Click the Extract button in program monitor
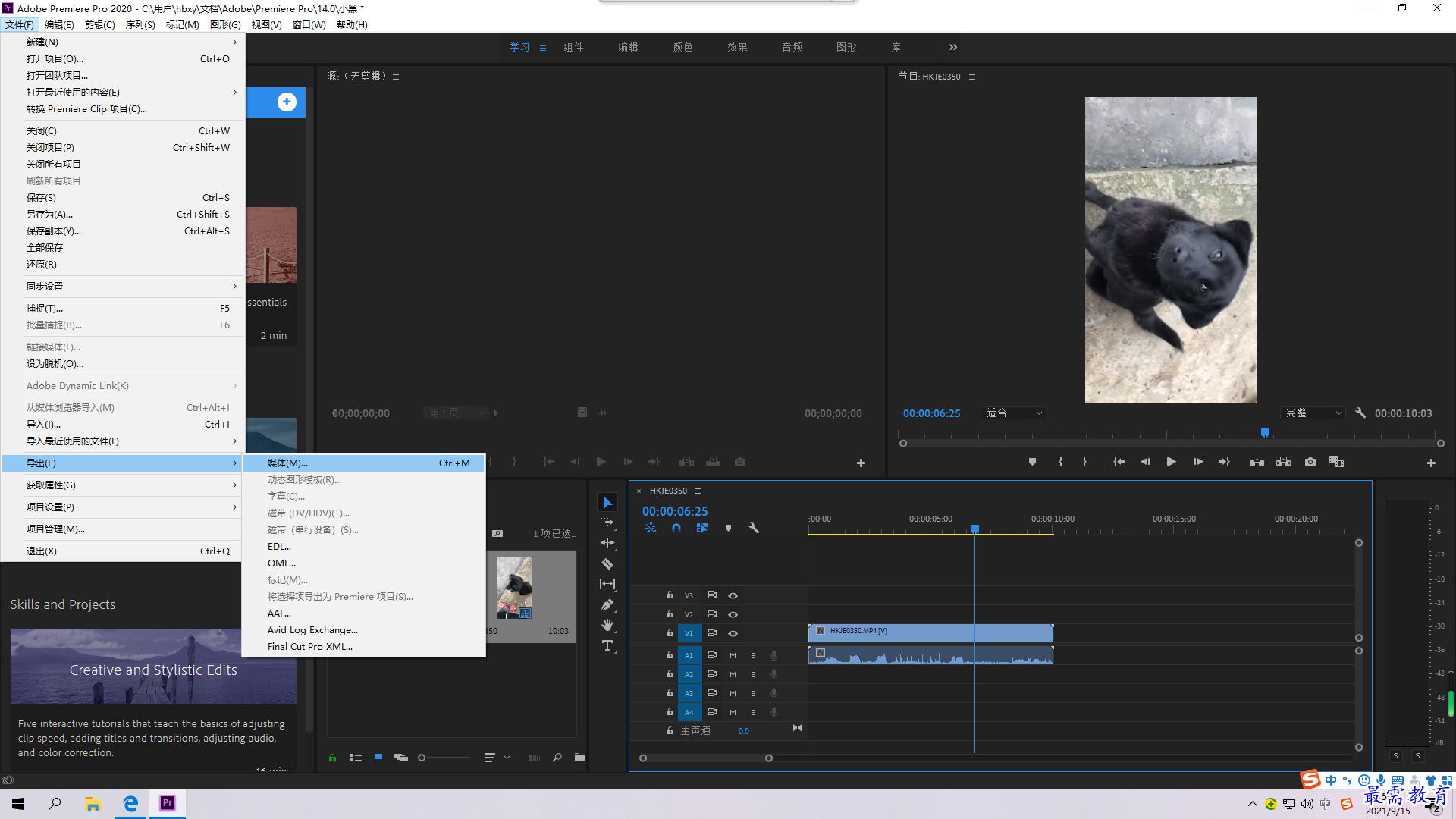1456x819 pixels. (x=1283, y=462)
